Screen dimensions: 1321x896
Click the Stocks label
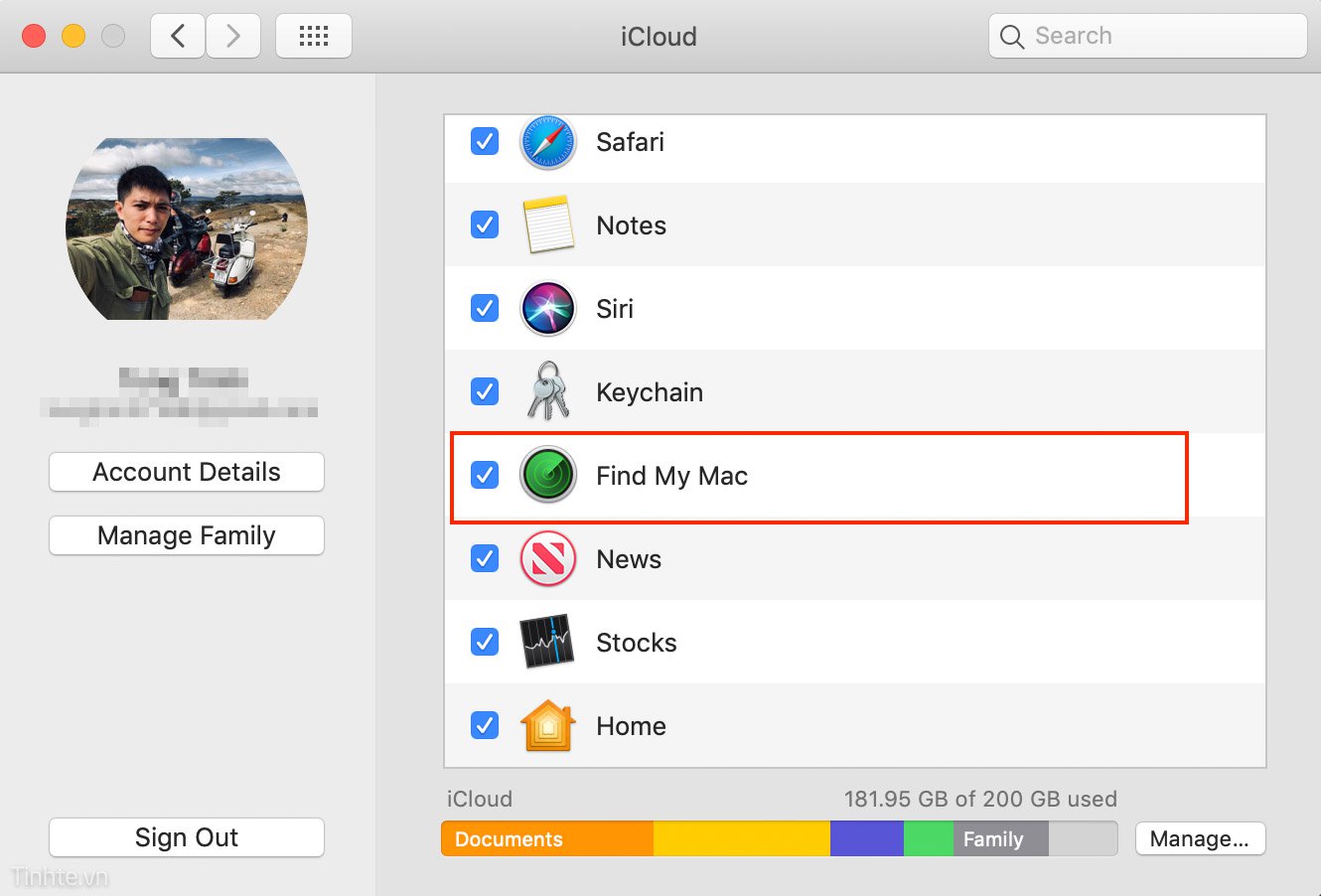(x=636, y=643)
